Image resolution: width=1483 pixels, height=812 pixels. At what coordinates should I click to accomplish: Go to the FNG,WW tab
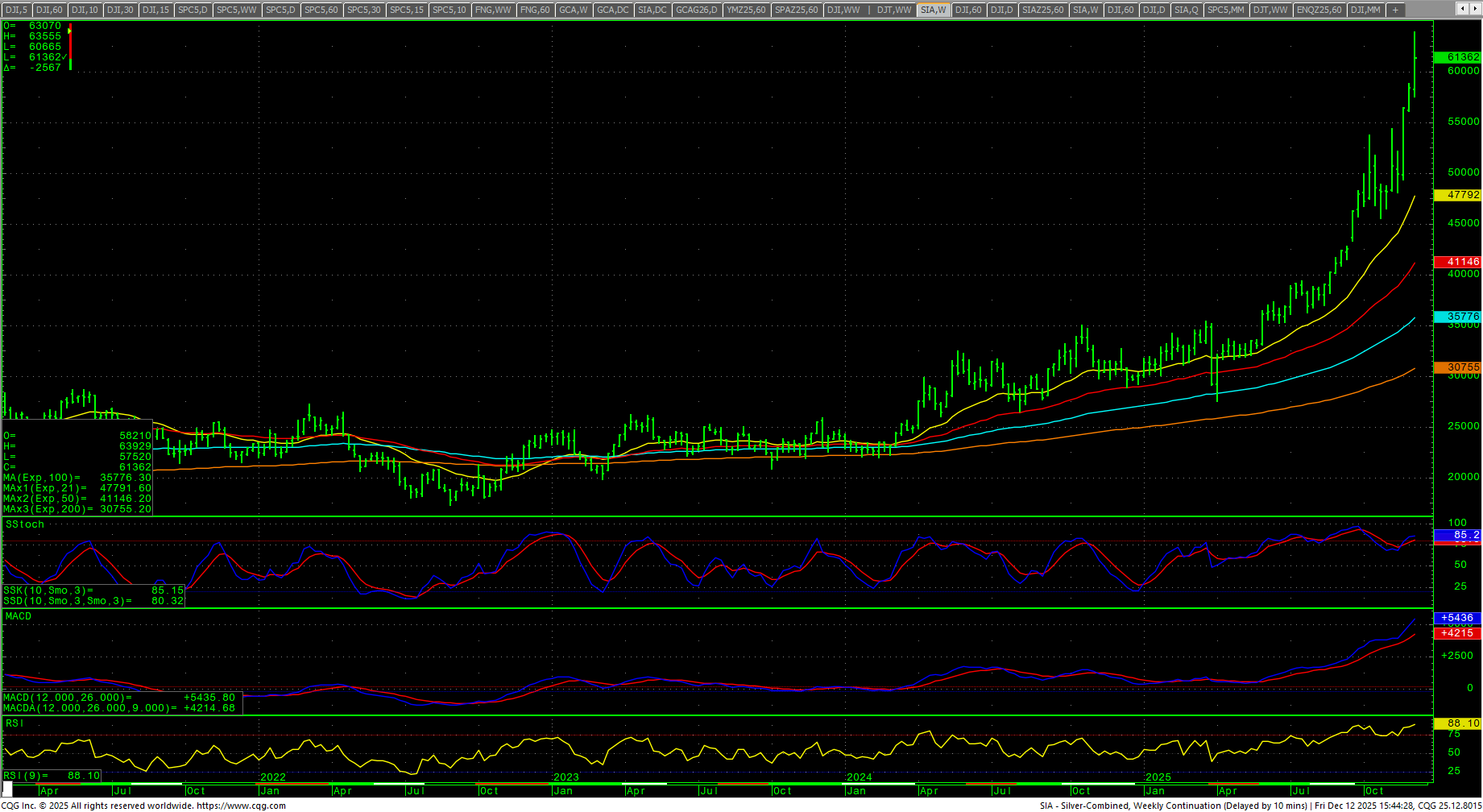point(493,10)
